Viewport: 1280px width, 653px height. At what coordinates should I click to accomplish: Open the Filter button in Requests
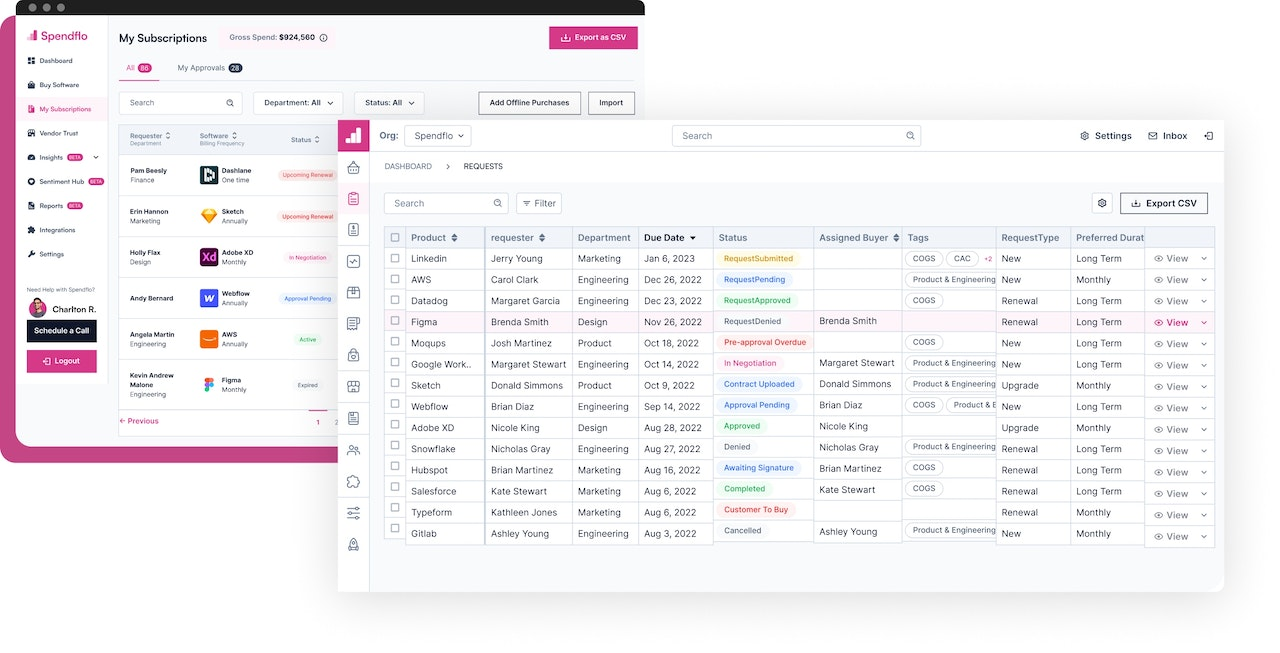[538, 203]
